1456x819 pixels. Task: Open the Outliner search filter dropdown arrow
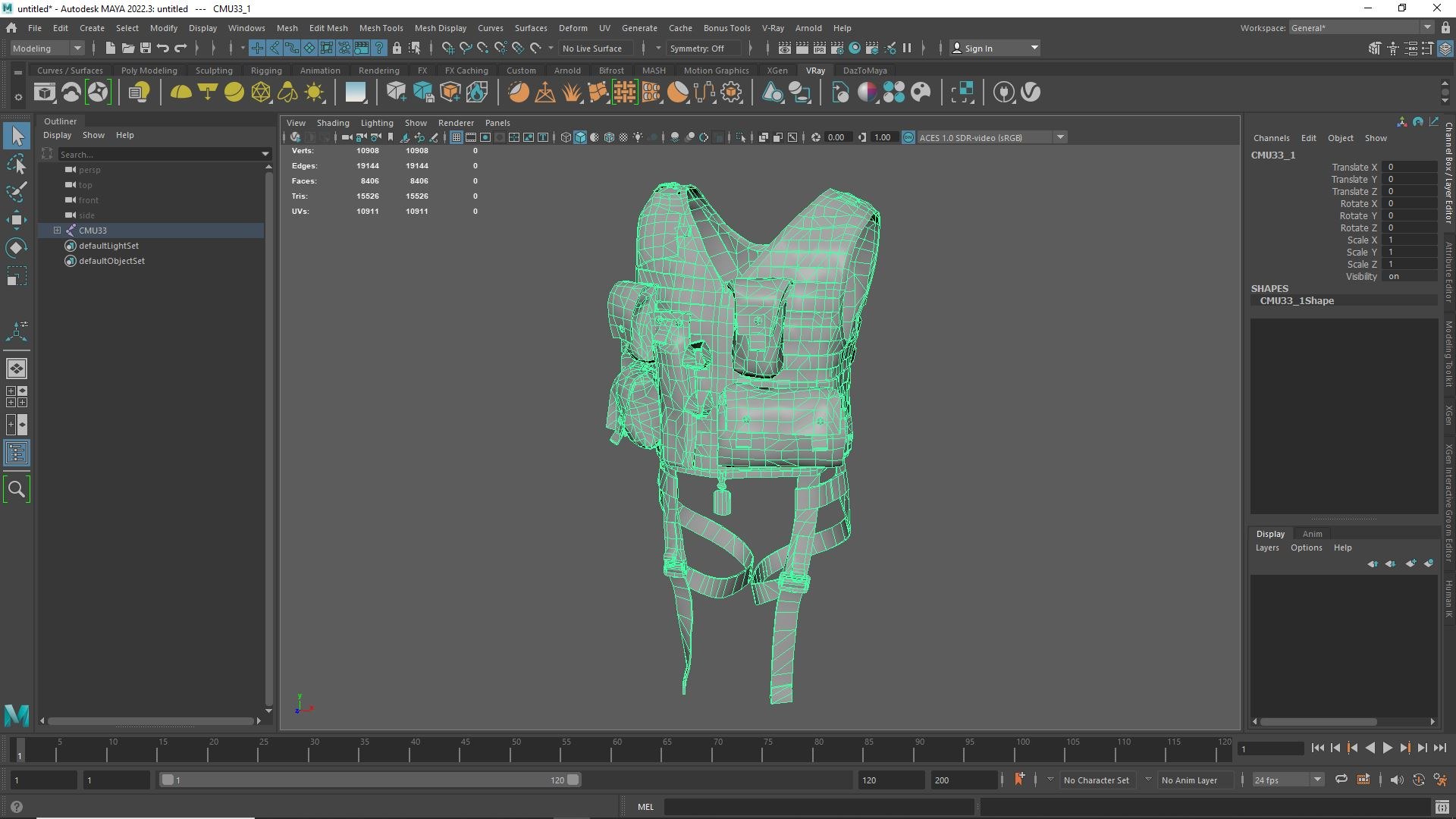click(x=265, y=154)
